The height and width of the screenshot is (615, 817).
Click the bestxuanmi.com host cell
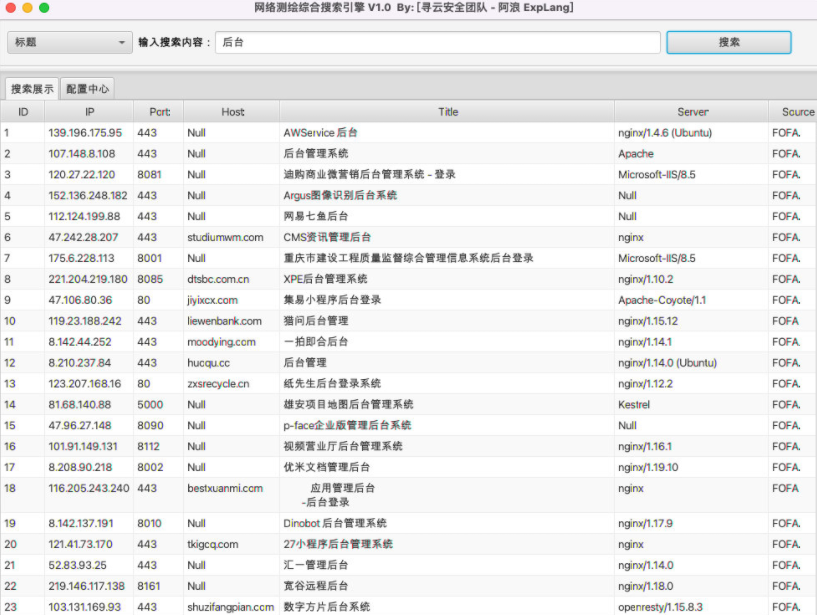point(225,489)
